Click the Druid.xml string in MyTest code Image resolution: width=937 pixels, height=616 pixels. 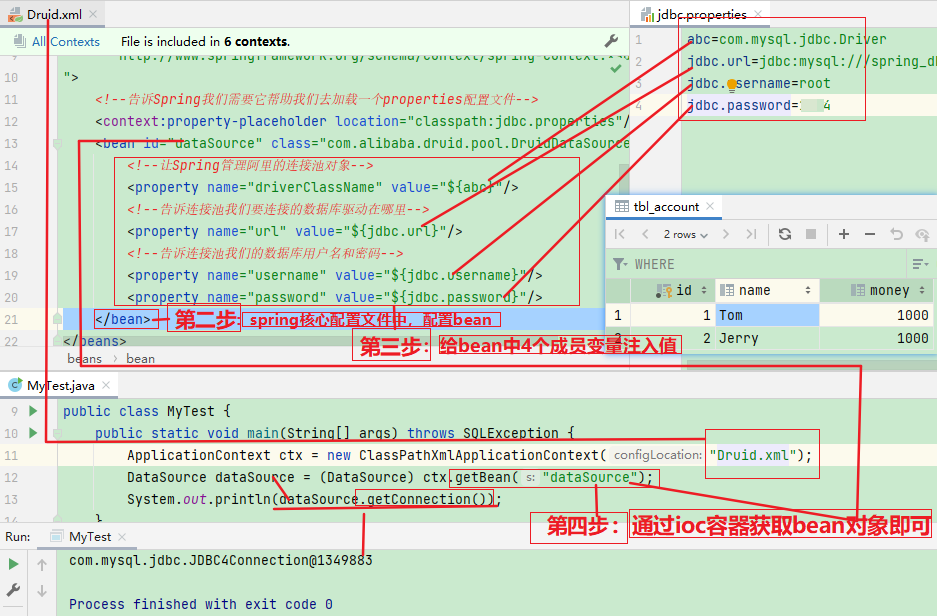[752, 455]
